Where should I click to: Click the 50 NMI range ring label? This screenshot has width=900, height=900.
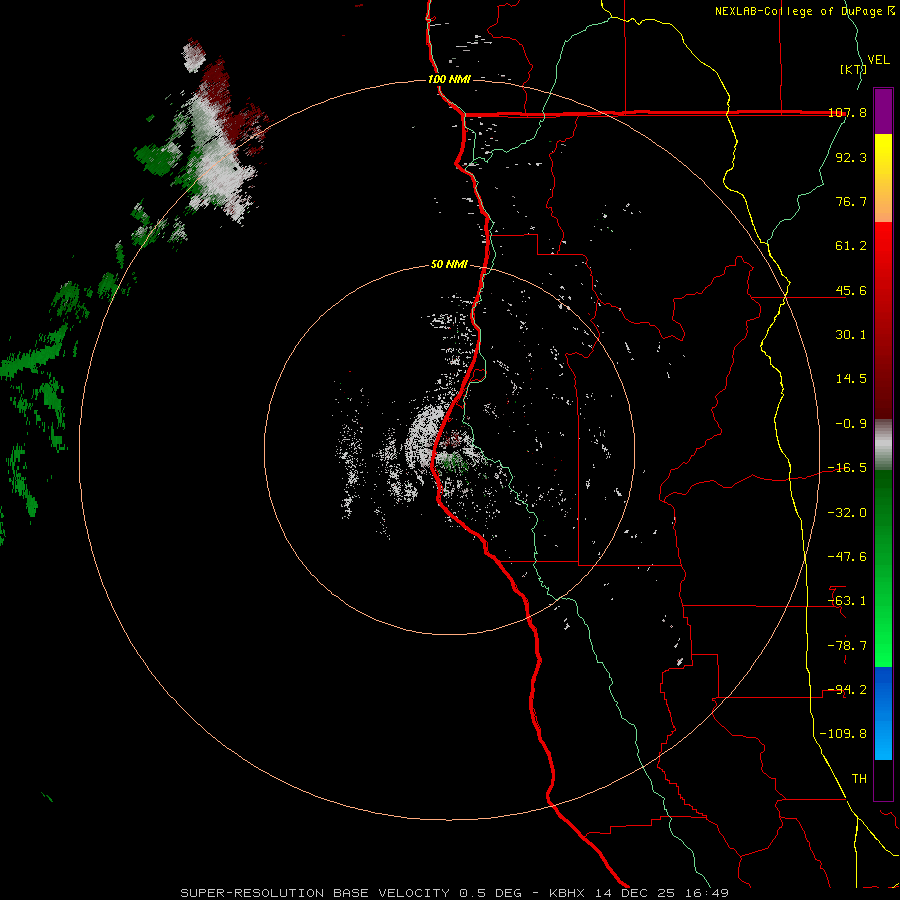(x=449, y=265)
